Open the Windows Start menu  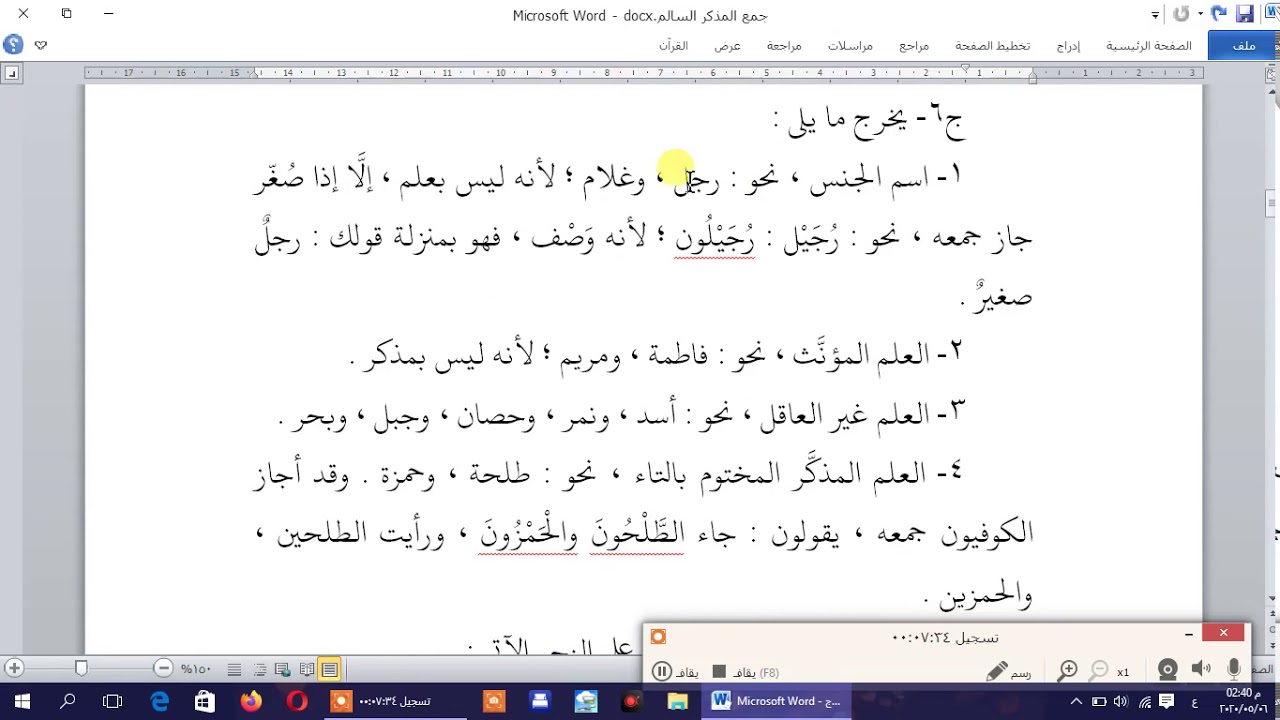22,702
